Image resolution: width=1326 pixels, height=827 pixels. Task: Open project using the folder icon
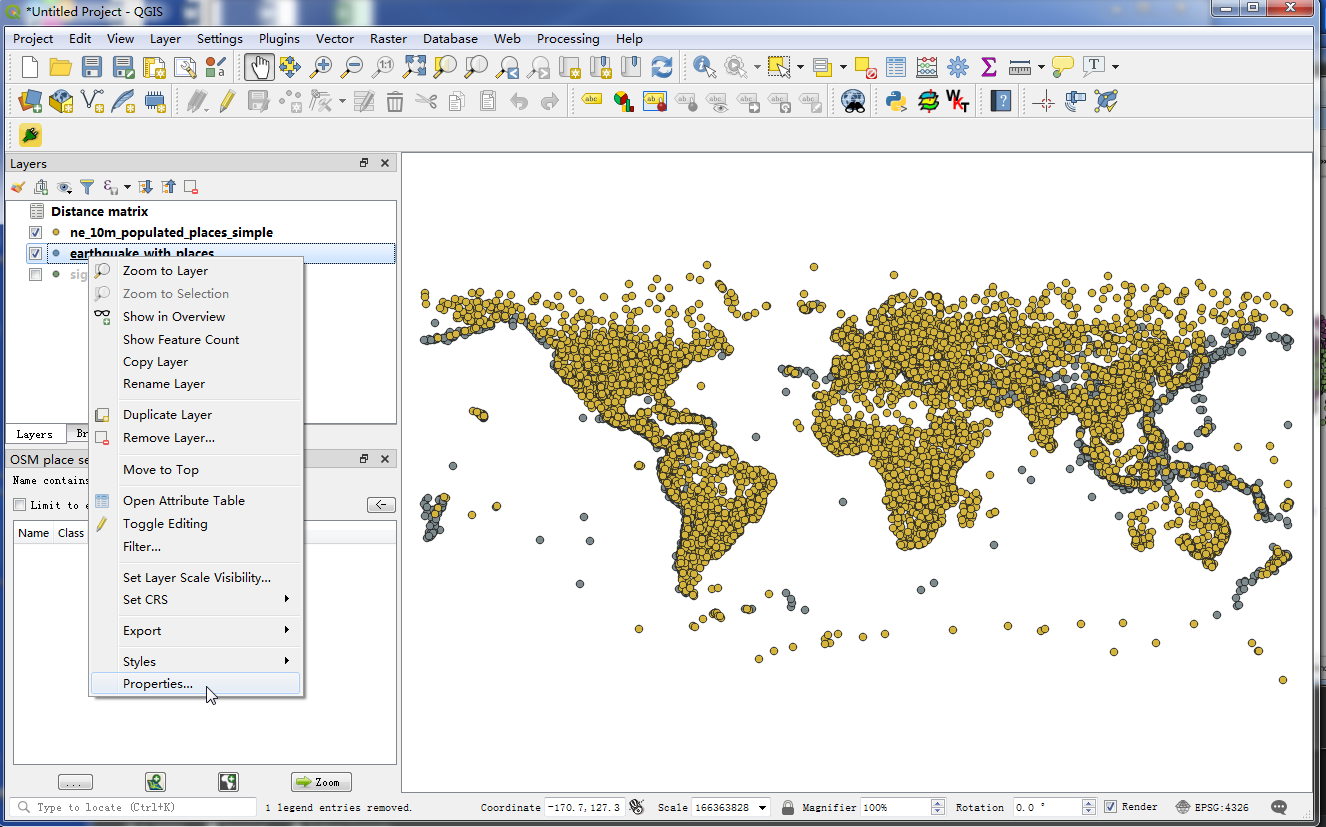pyautogui.click(x=60, y=67)
